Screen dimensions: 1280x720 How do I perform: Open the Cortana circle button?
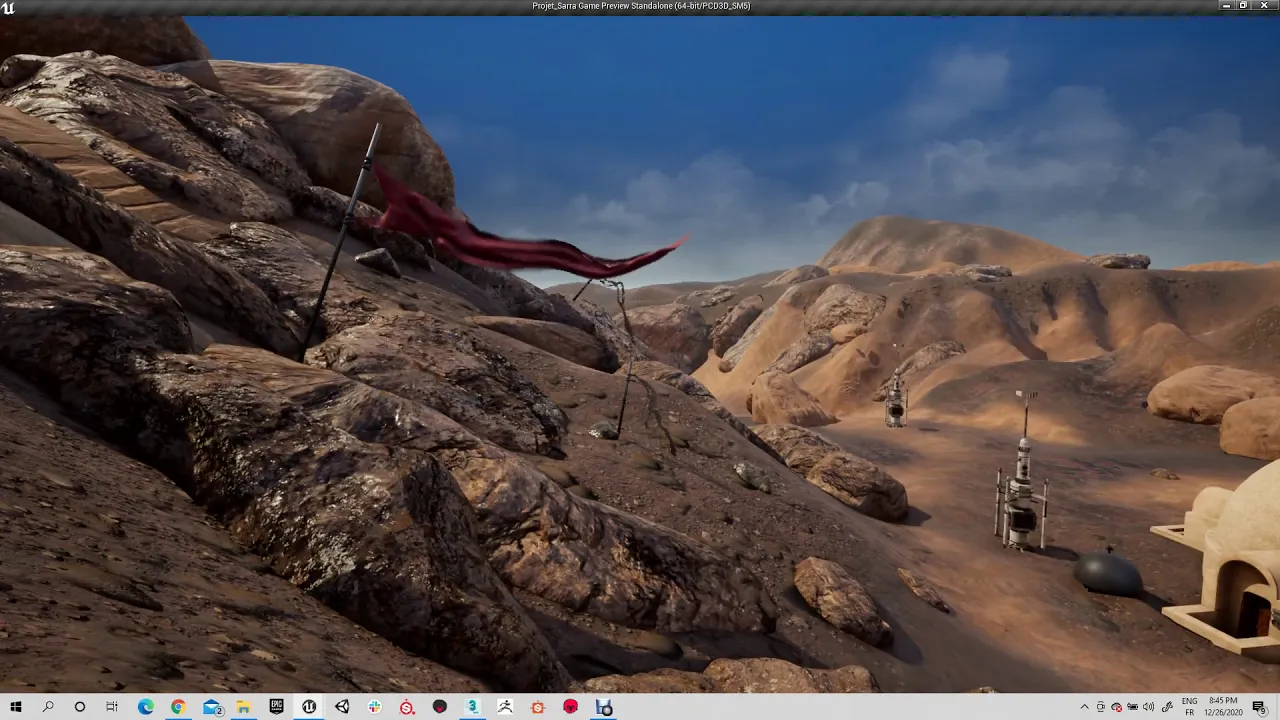pyautogui.click(x=80, y=707)
